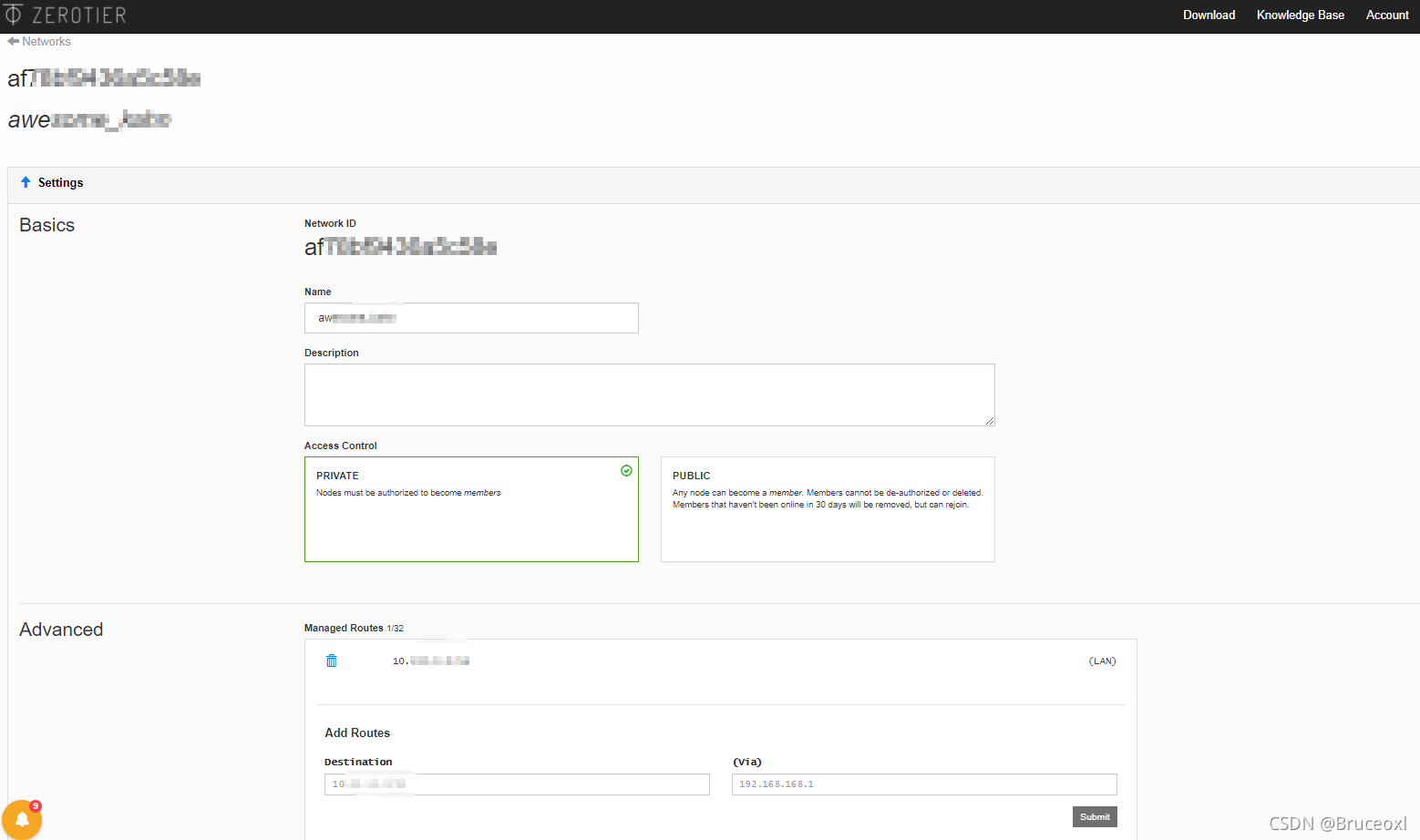
Task: Click the Add Routes heading
Action: point(357,732)
